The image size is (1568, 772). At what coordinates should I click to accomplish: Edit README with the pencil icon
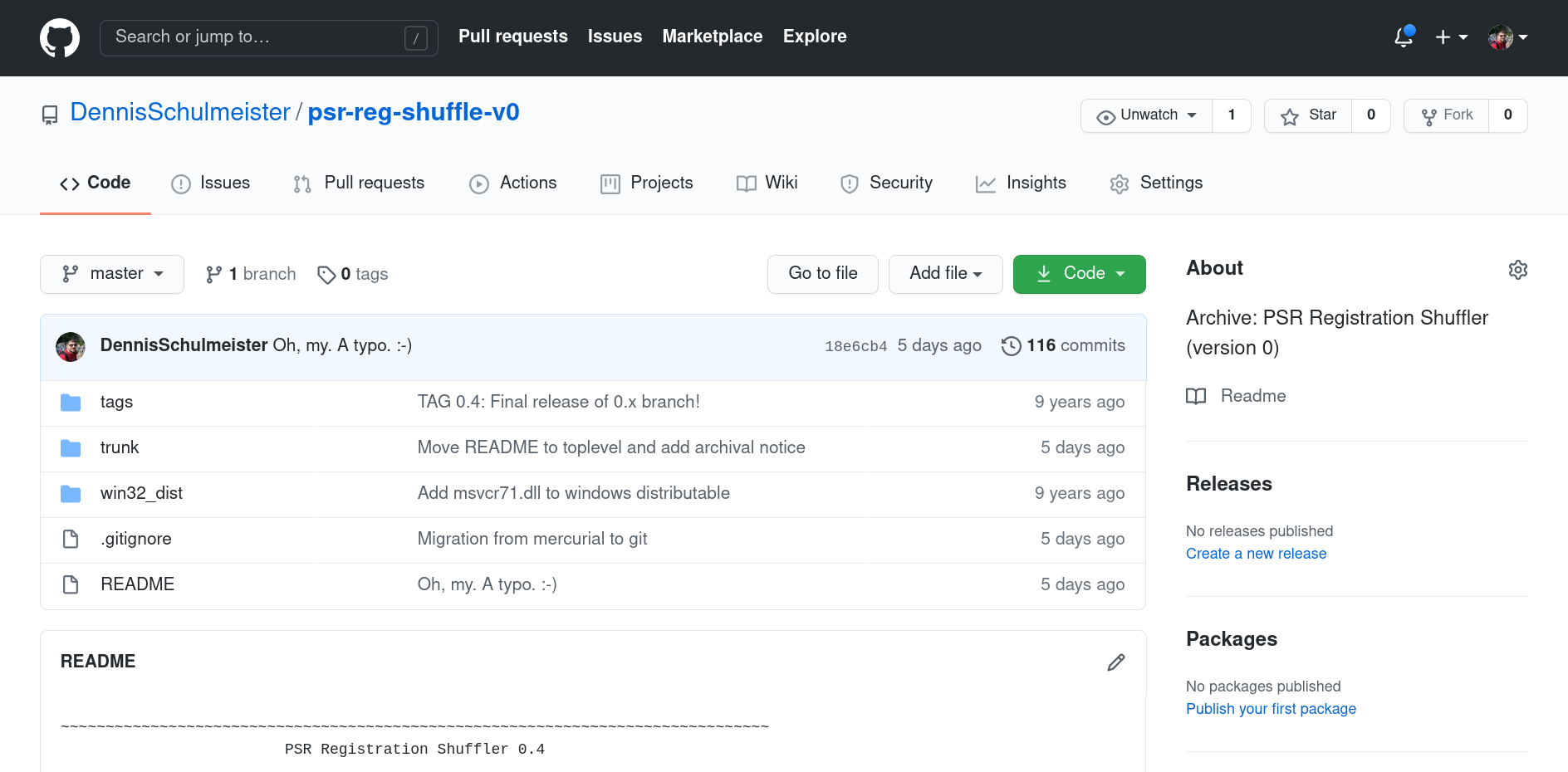pyautogui.click(x=1116, y=662)
